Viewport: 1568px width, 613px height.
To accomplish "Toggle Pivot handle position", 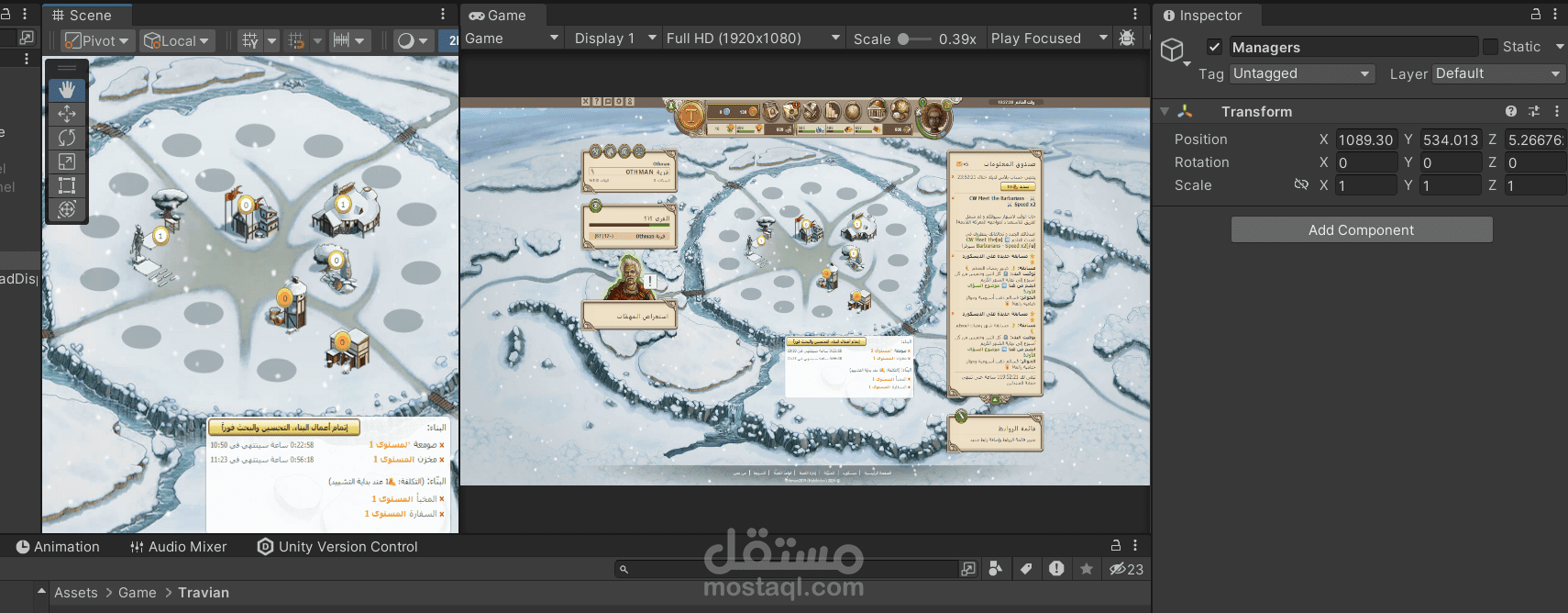I will [x=98, y=40].
